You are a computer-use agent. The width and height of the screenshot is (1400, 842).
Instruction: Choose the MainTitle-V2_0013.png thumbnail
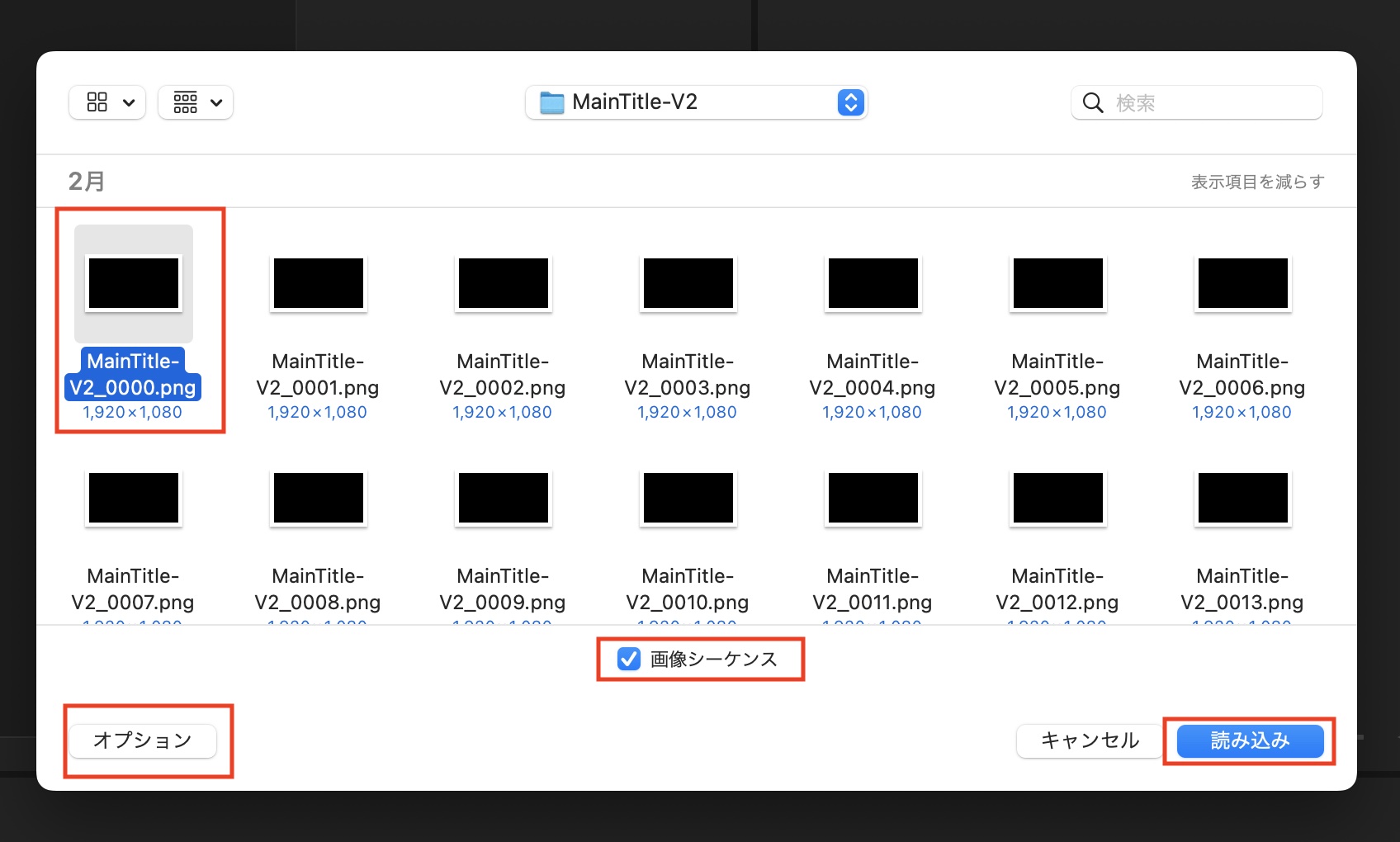[1243, 498]
